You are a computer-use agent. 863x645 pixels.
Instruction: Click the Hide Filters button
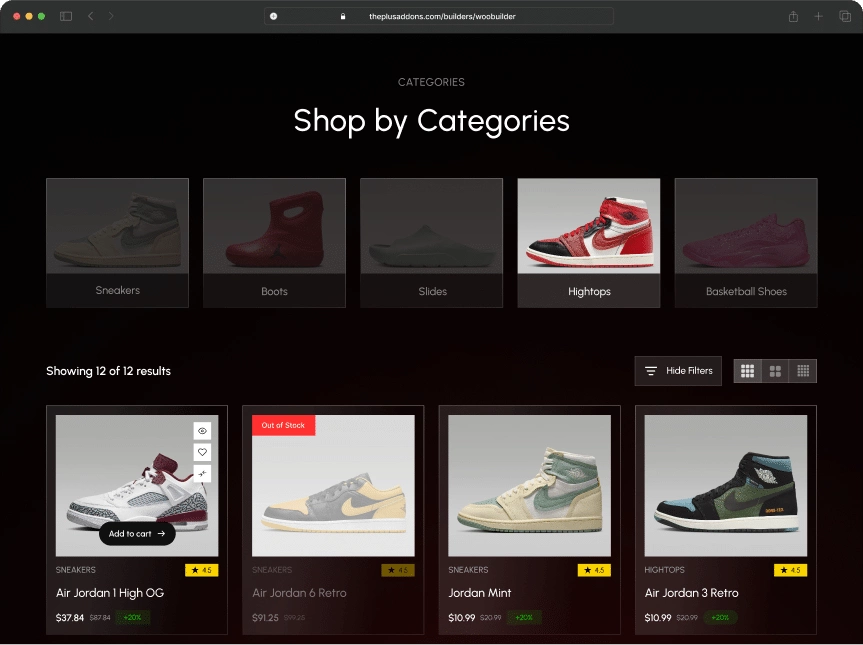[x=678, y=371]
